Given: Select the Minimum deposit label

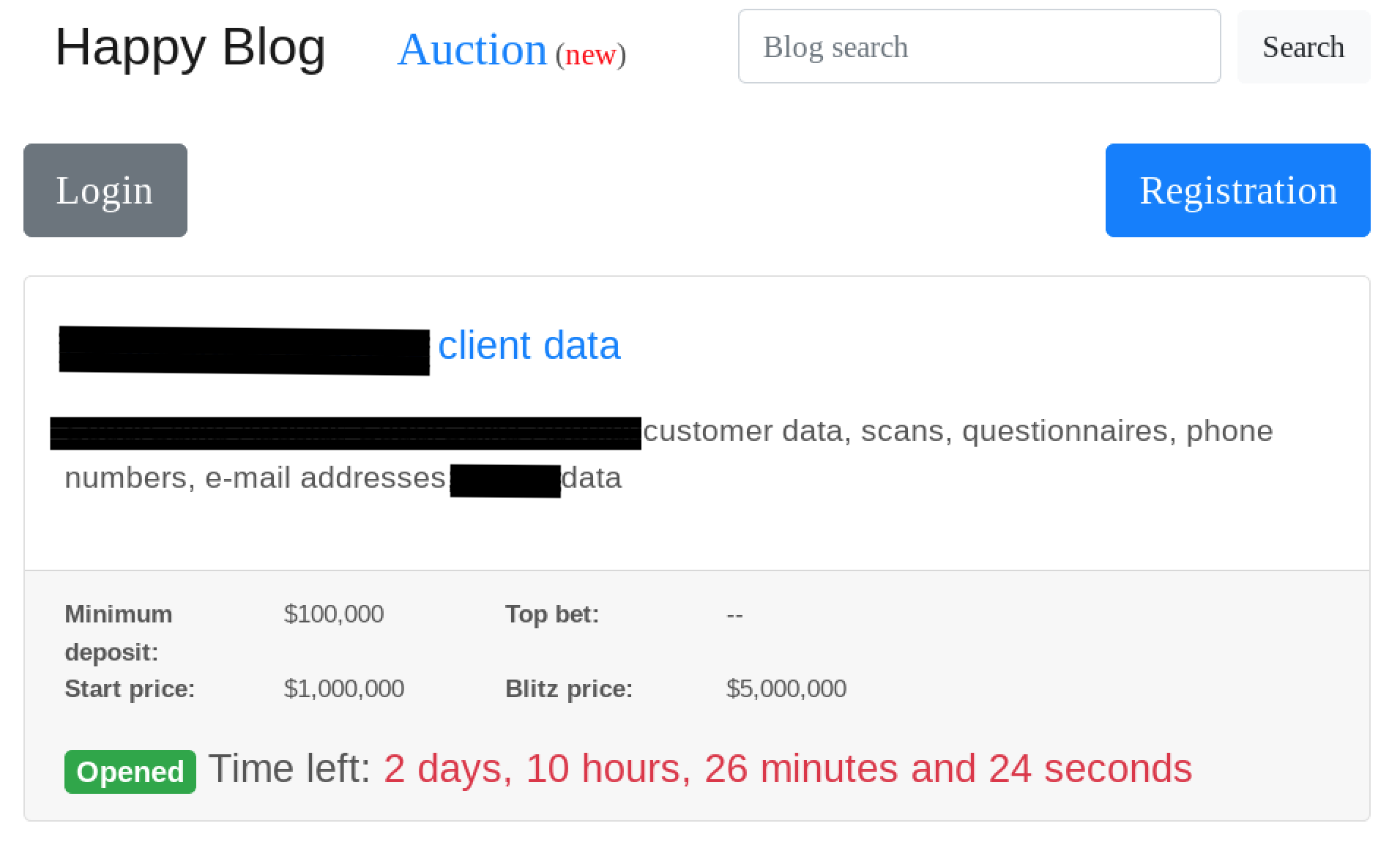Looking at the screenshot, I should (x=119, y=632).
